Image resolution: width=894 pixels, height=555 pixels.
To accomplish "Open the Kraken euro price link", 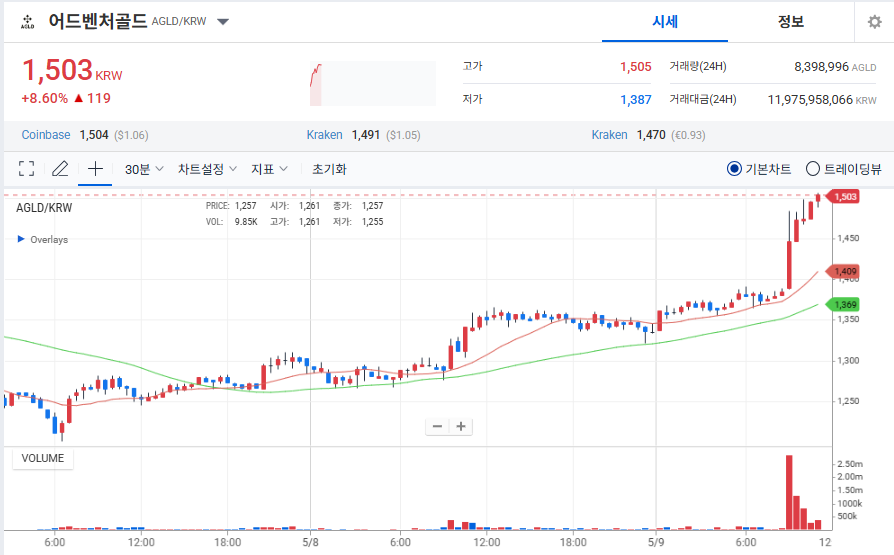I will click(609, 135).
